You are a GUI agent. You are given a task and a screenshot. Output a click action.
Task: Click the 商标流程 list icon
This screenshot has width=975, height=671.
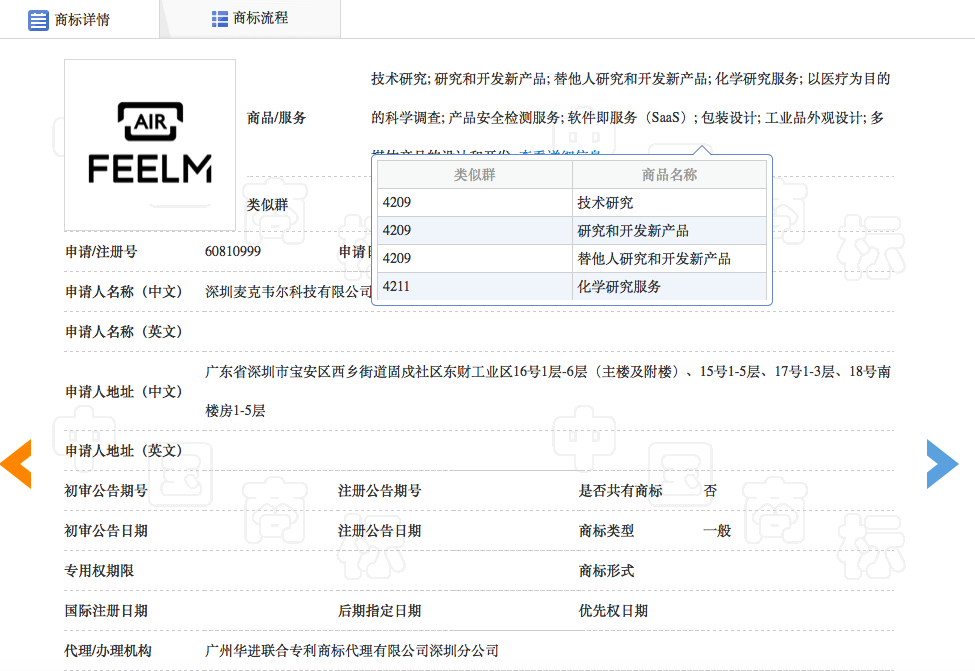click(219, 19)
